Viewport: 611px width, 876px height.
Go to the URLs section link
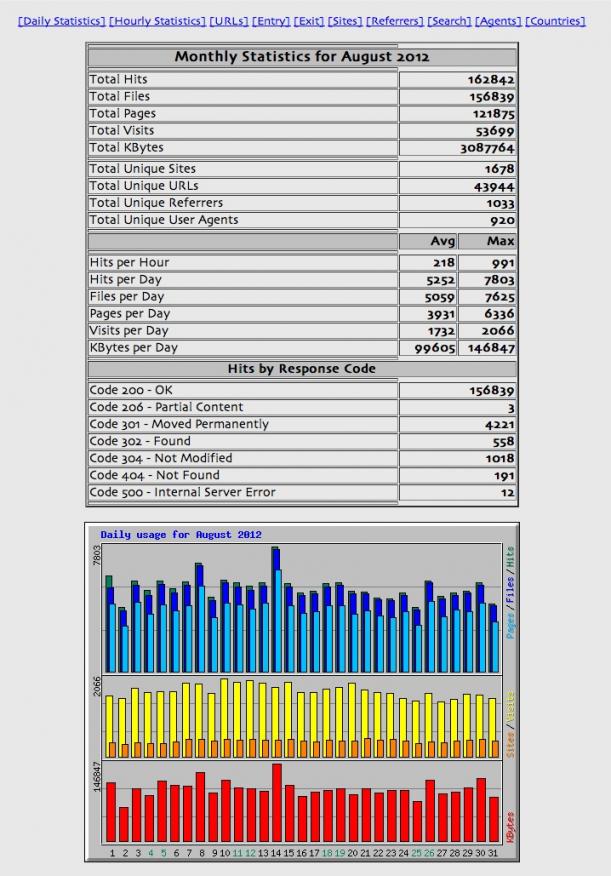[x=228, y=21]
